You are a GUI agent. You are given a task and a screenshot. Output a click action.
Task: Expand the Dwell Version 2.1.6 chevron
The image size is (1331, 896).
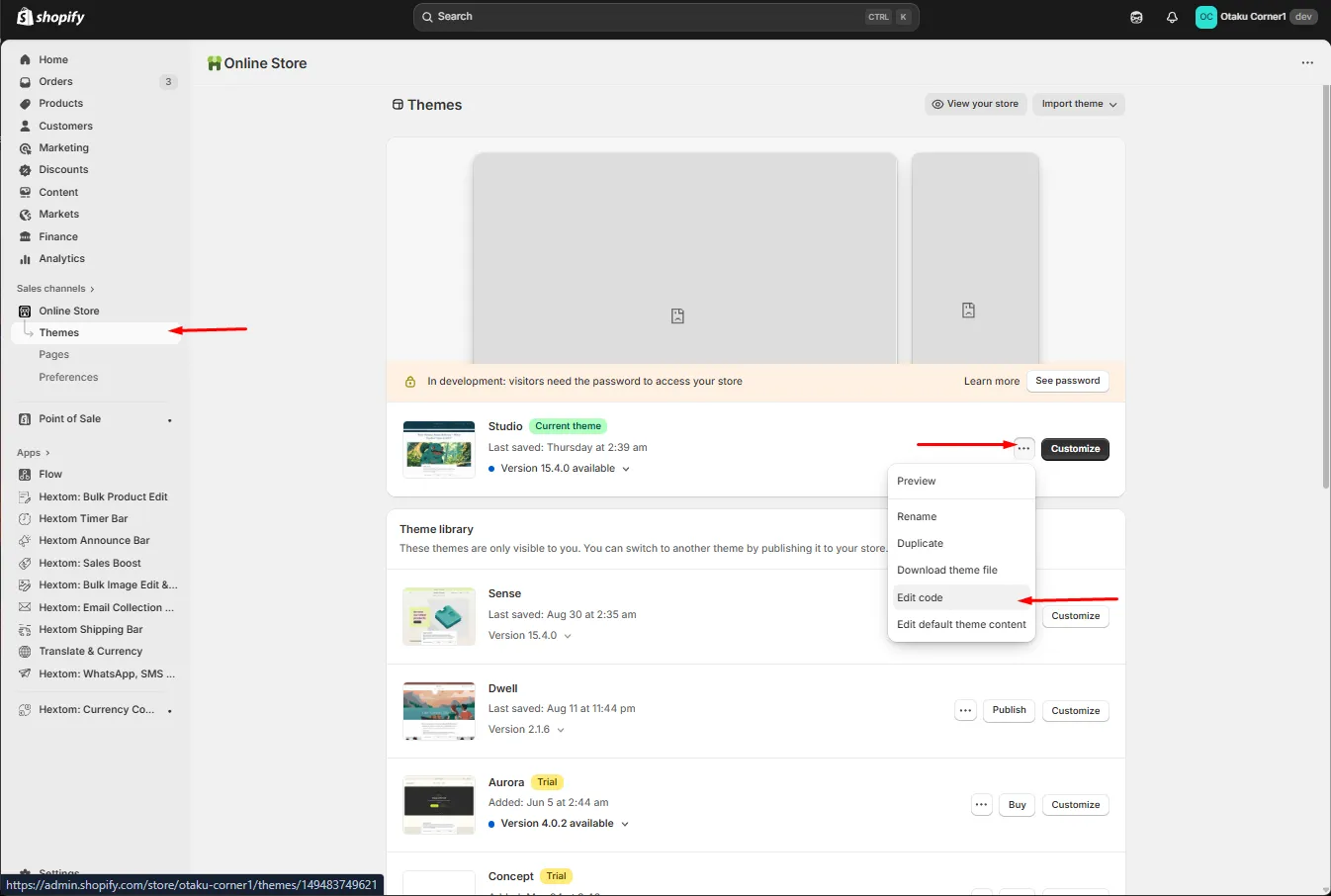(561, 730)
